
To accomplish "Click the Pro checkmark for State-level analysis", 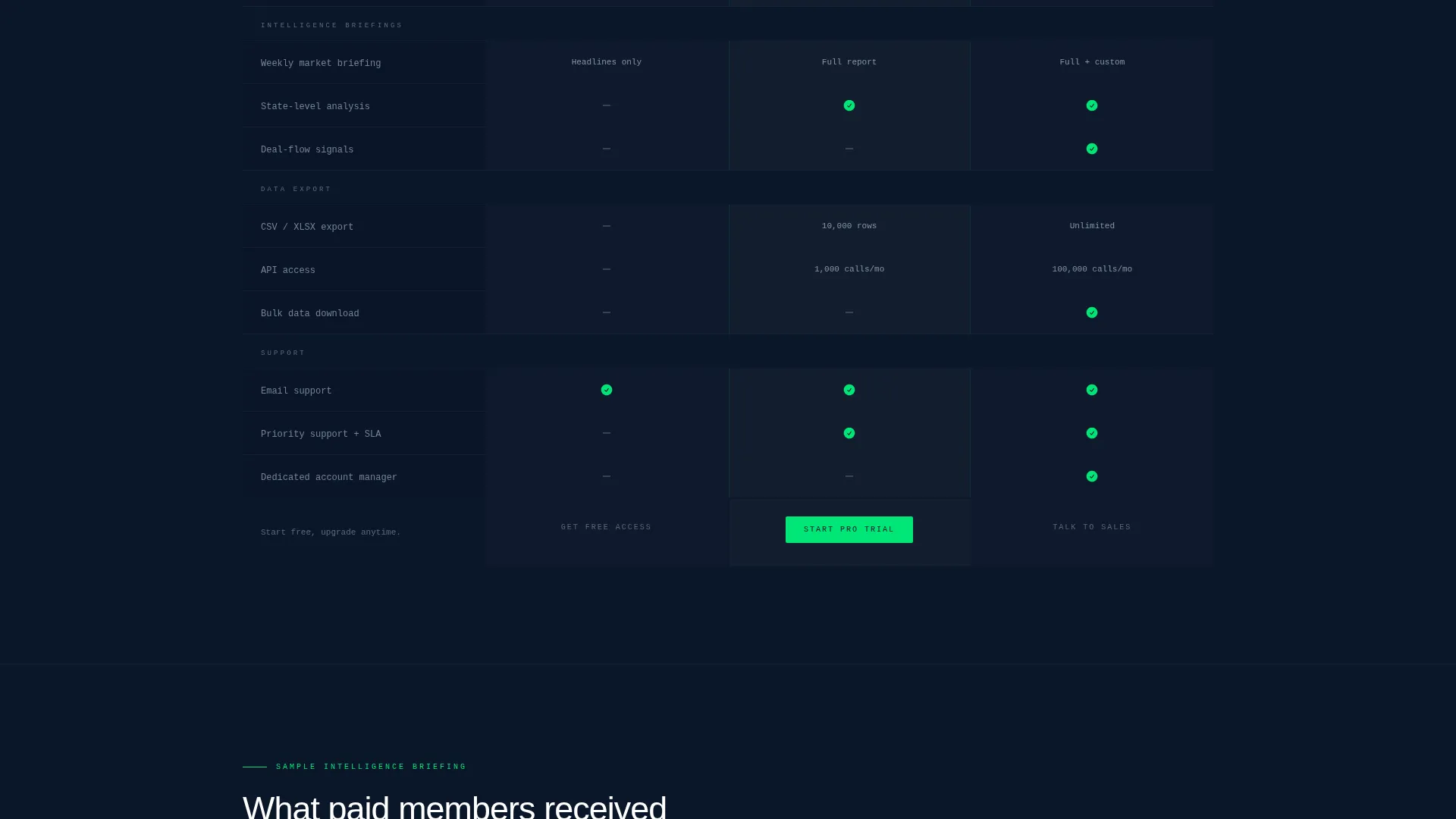I will click(849, 105).
